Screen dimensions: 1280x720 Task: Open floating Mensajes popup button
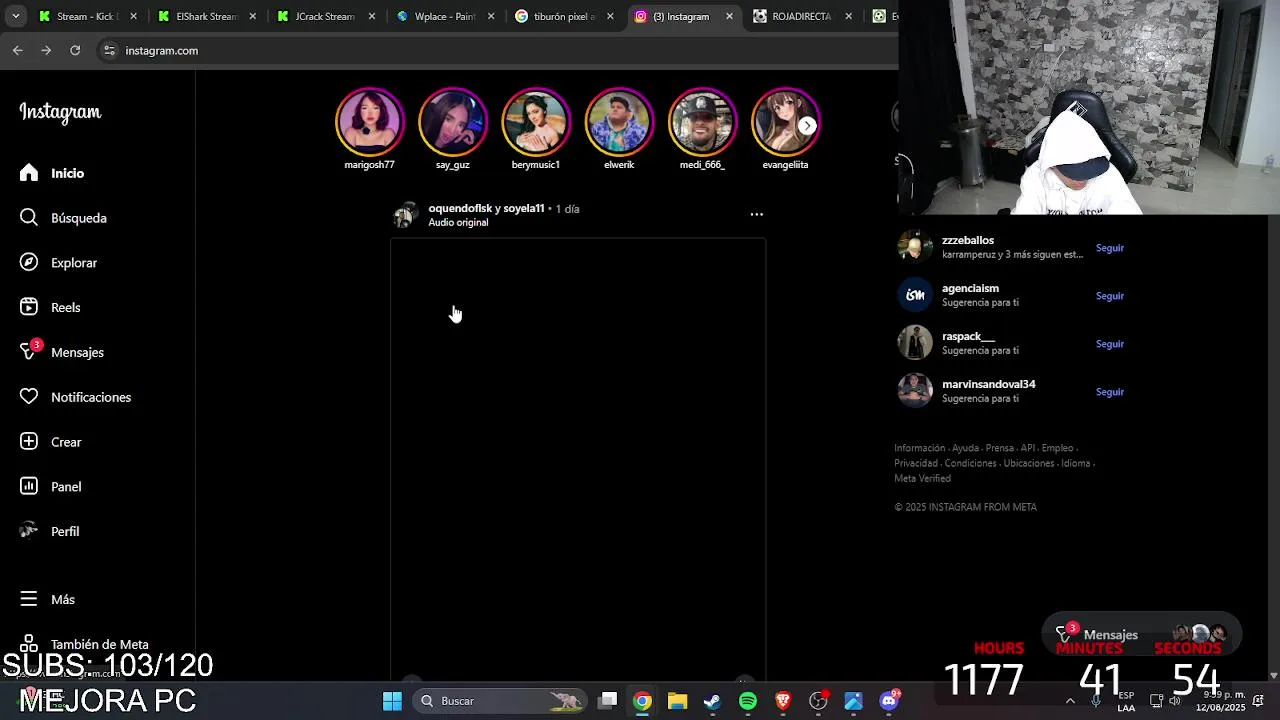pos(1141,634)
